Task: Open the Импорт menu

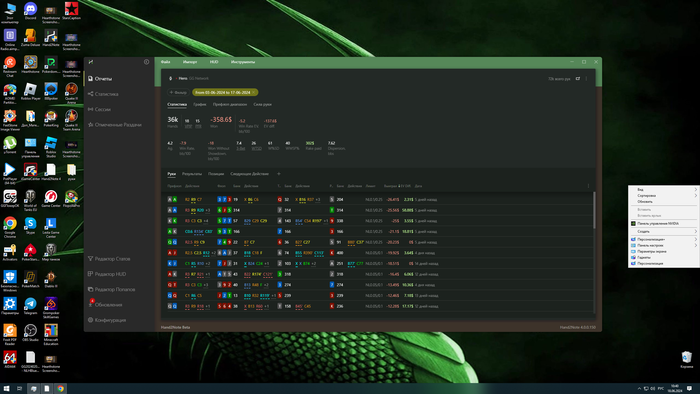Action: (190, 62)
